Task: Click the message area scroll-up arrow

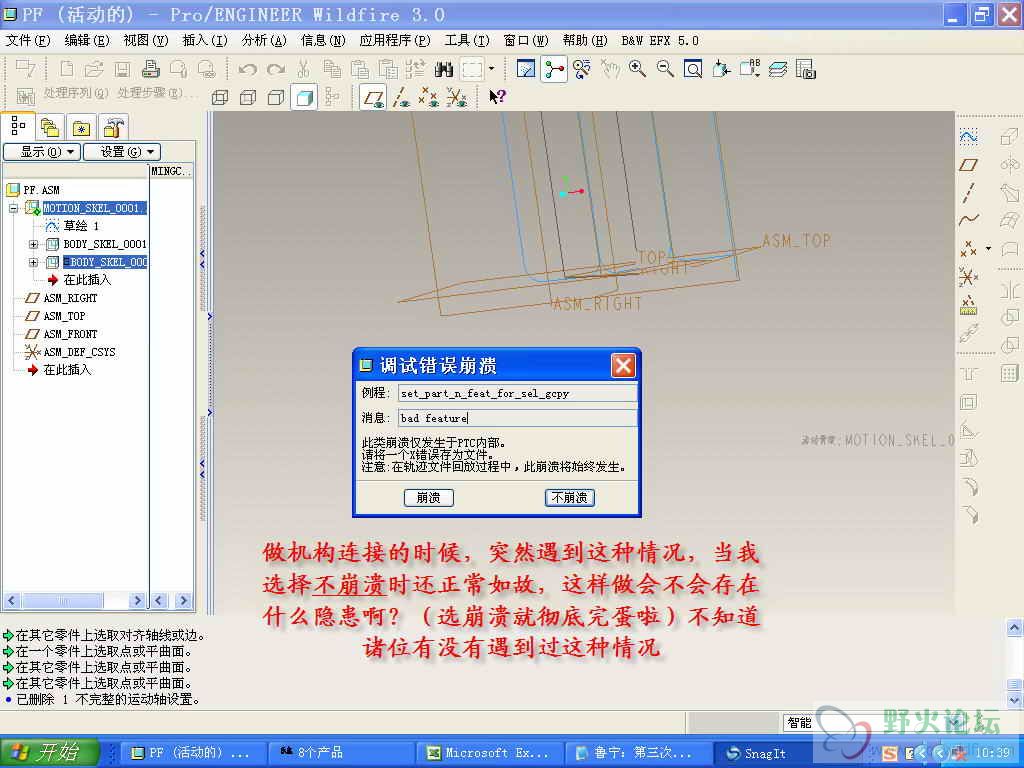Action: [x=1014, y=628]
